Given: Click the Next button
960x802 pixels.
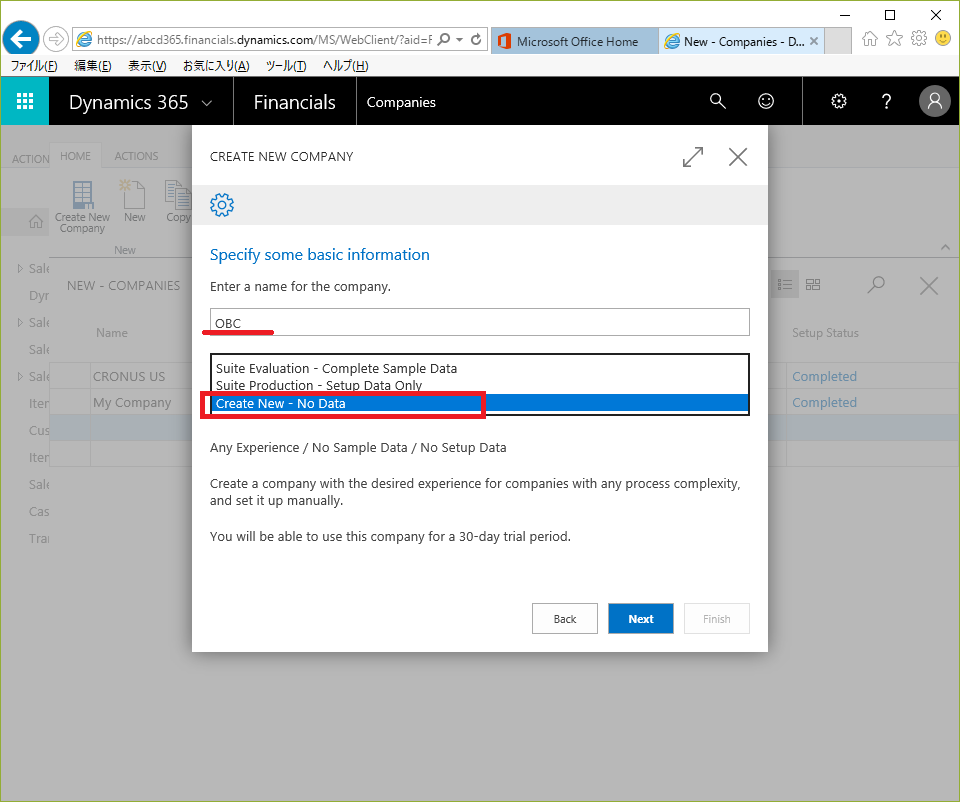Looking at the screenshot, I should click(640, 618).
